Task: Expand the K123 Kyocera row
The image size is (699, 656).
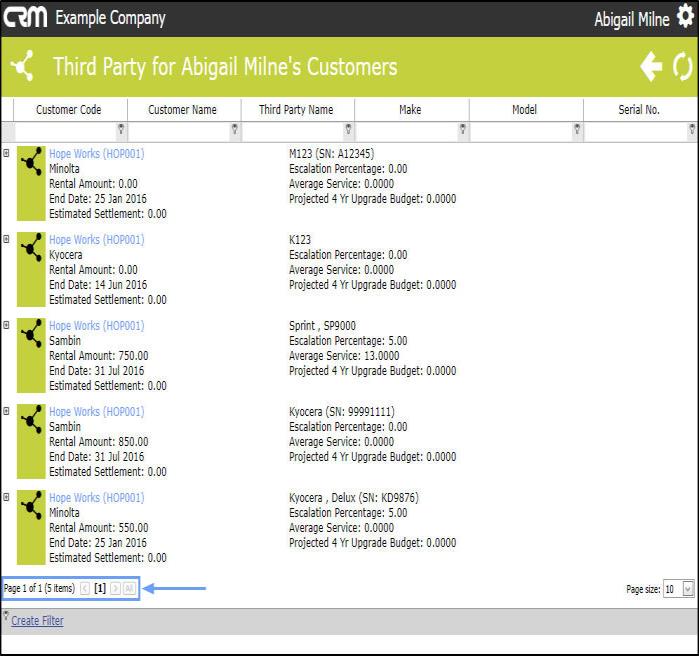Action: [6, 239]
